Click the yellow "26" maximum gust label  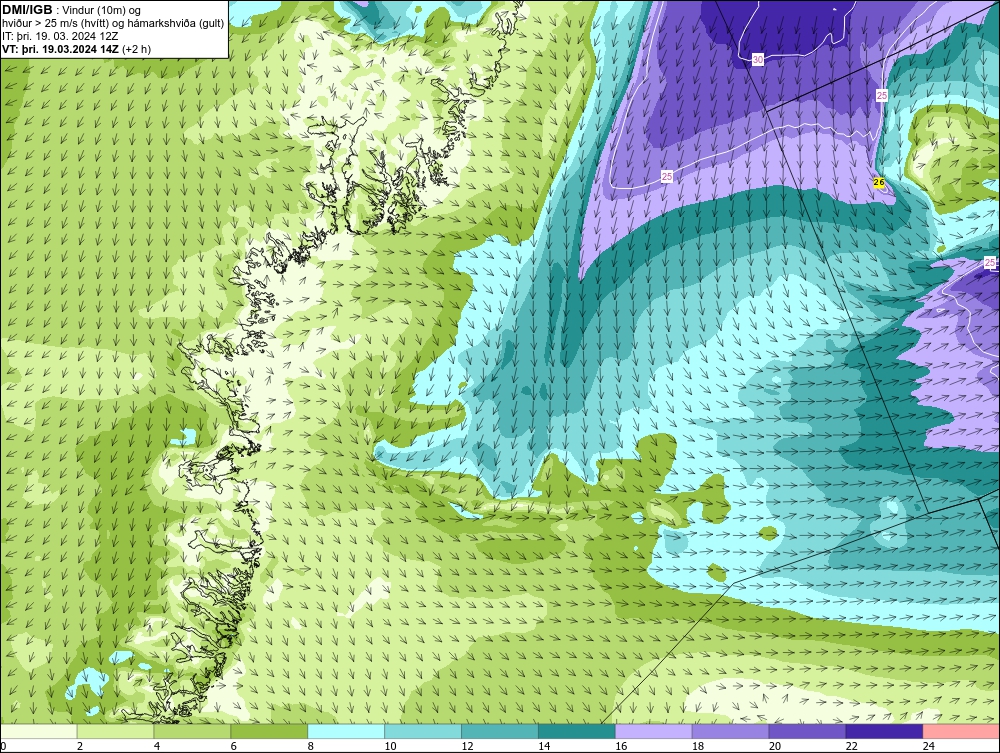click(879, 183)
